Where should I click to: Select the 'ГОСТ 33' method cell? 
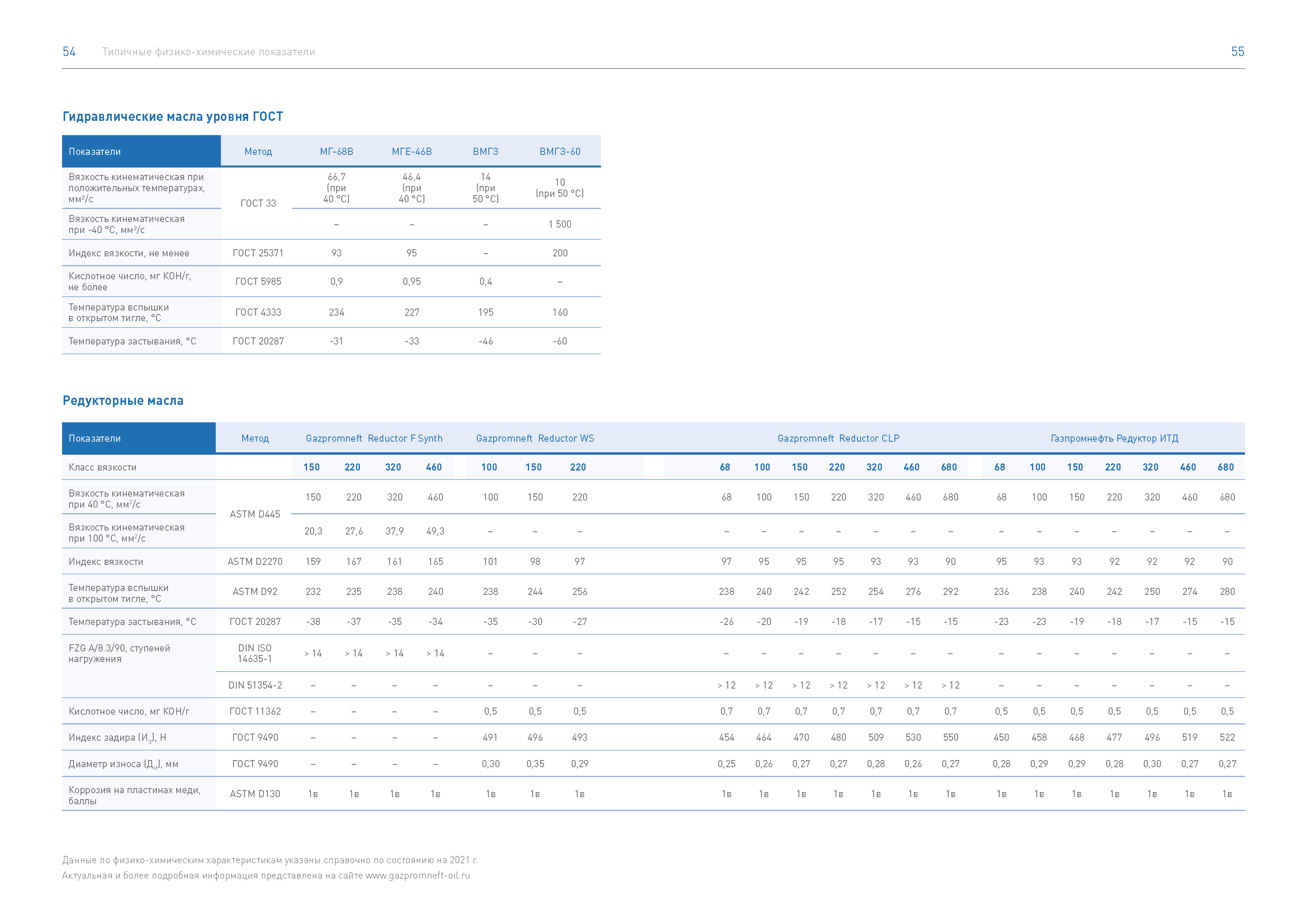(258, 203)
